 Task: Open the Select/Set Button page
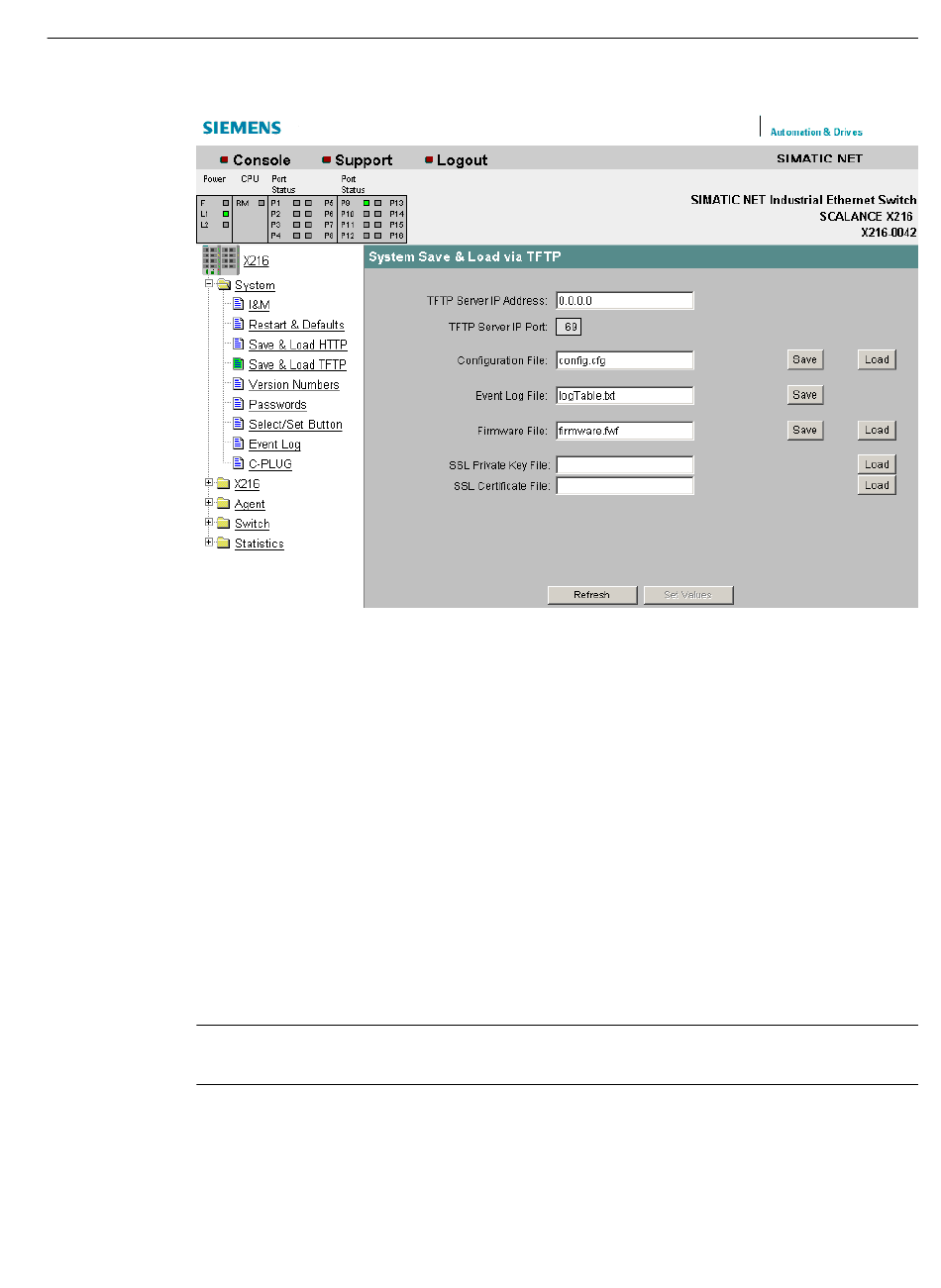point(295,424)
